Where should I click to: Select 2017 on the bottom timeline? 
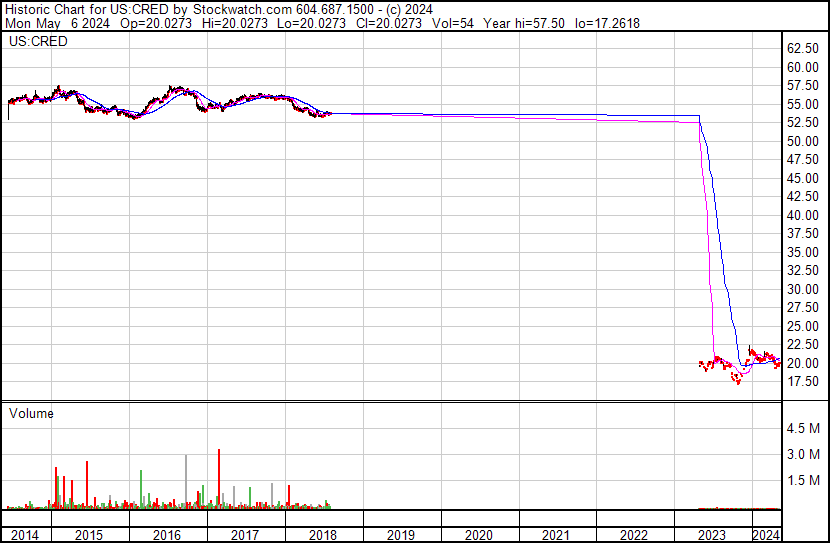[246, 535]
